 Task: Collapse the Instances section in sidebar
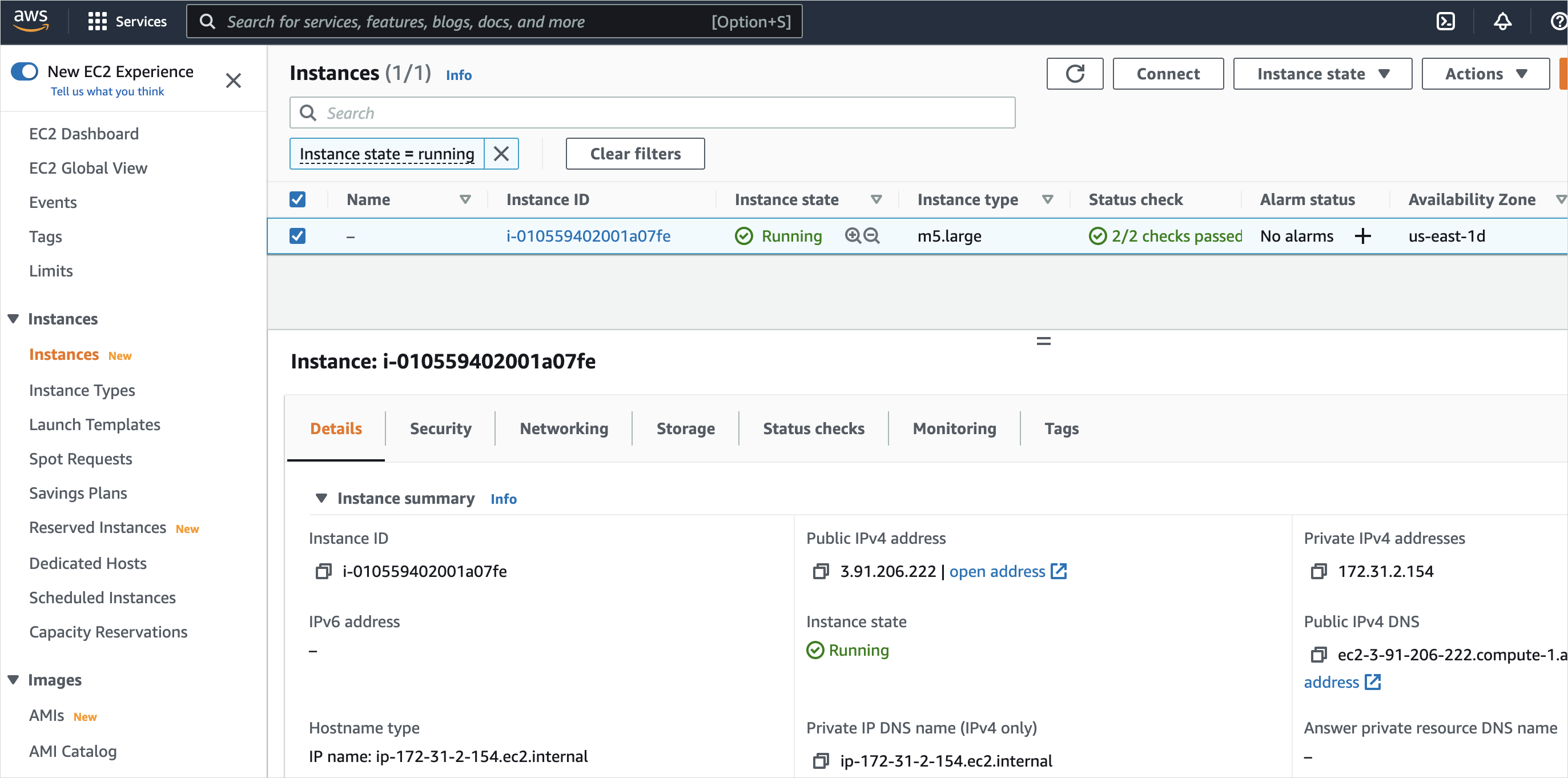point(13,318)
